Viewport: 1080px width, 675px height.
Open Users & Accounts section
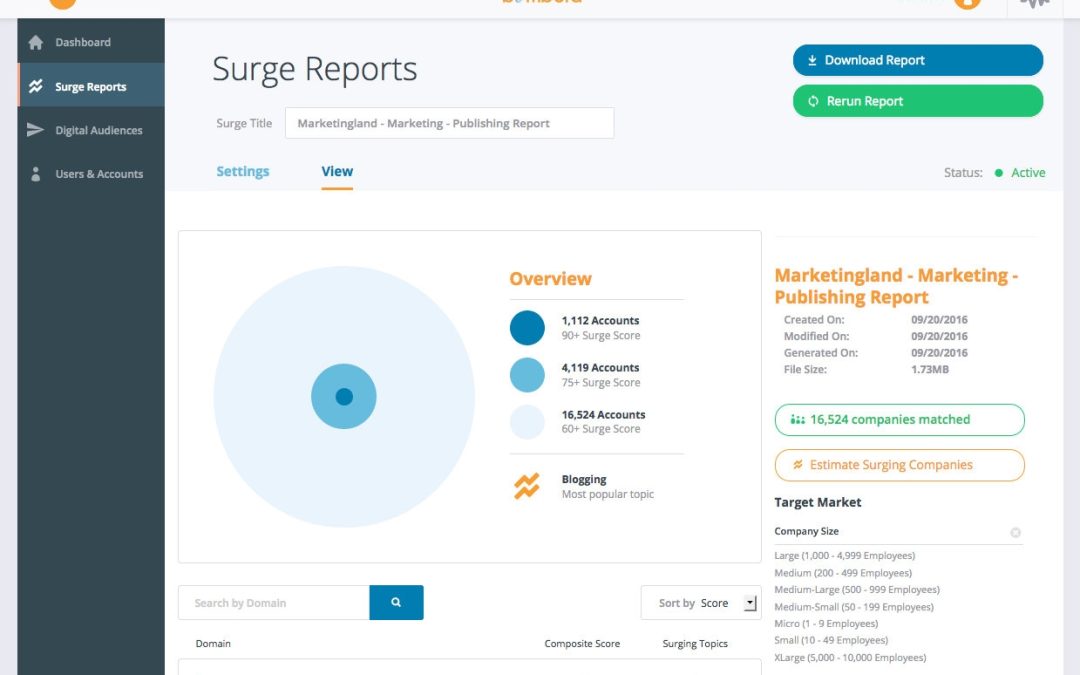click(91, 174)
